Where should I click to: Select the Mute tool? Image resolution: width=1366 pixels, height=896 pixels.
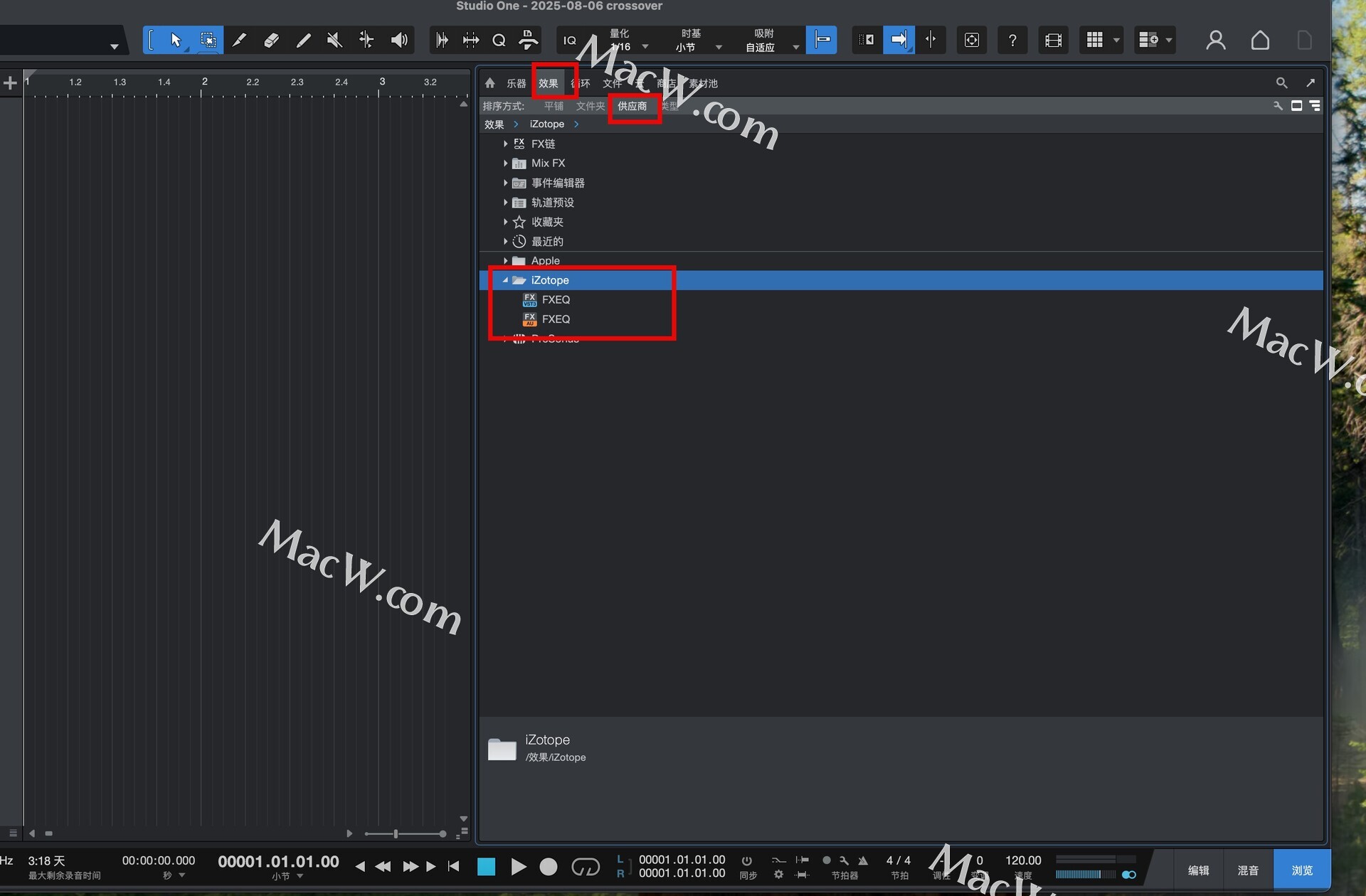pos(334,41)
